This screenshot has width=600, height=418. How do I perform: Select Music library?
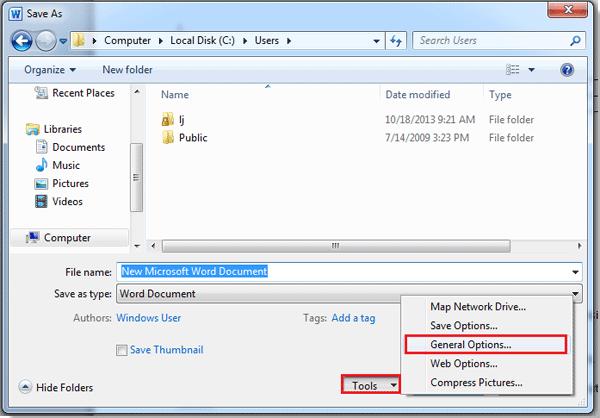(58, 165)
